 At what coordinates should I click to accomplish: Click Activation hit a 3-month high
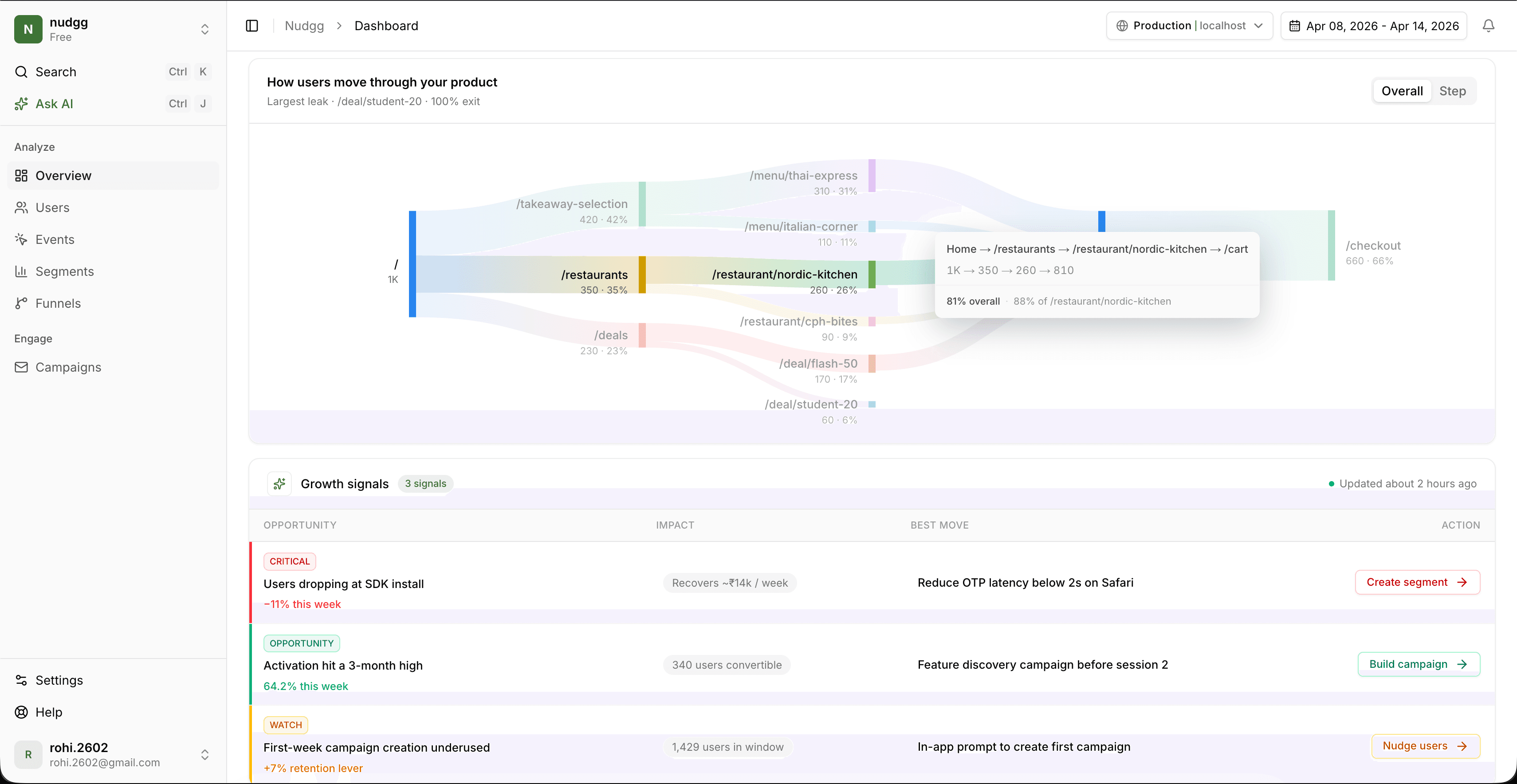(343, 665)
